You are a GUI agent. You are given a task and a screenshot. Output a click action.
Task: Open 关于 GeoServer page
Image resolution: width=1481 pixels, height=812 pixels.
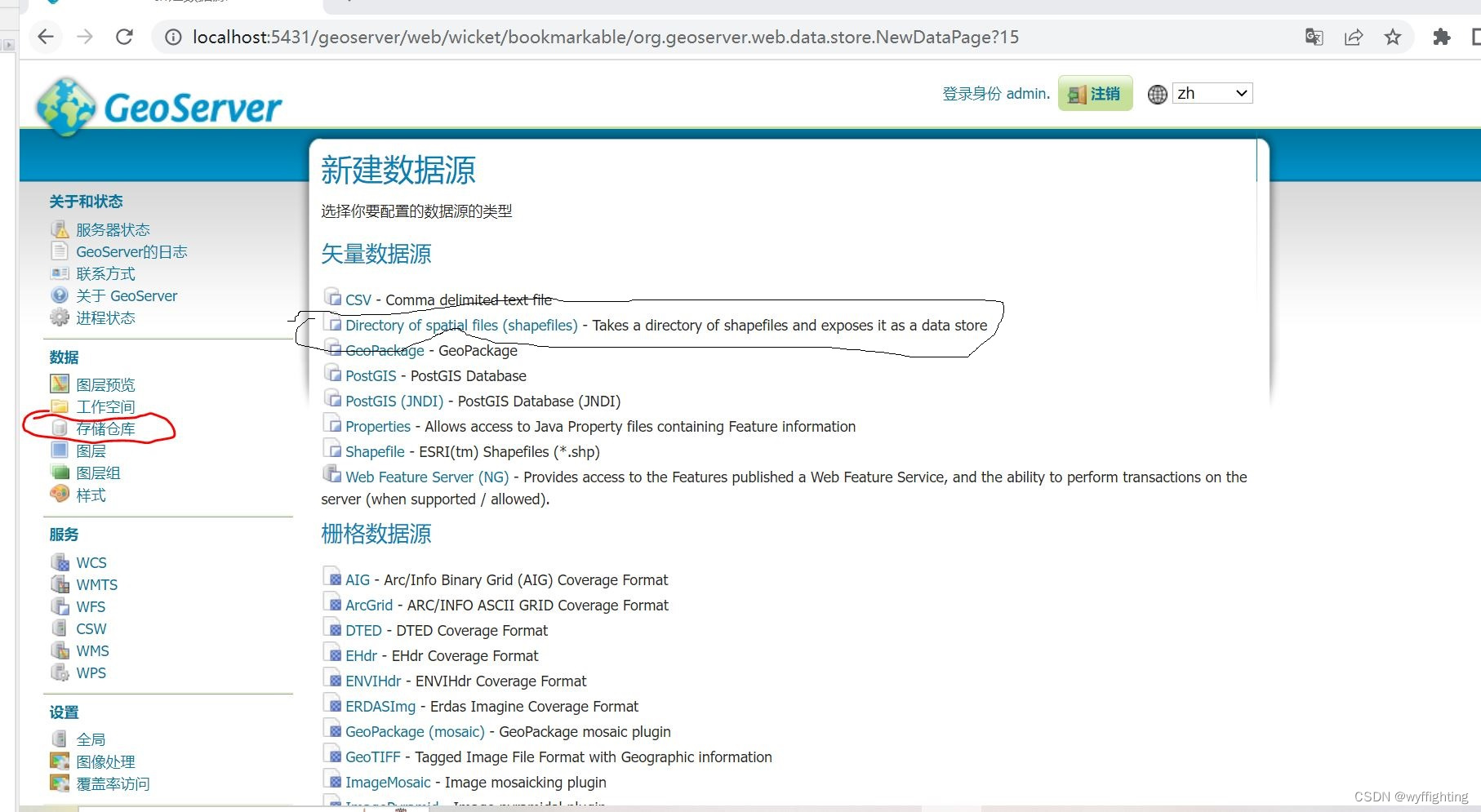127,295
